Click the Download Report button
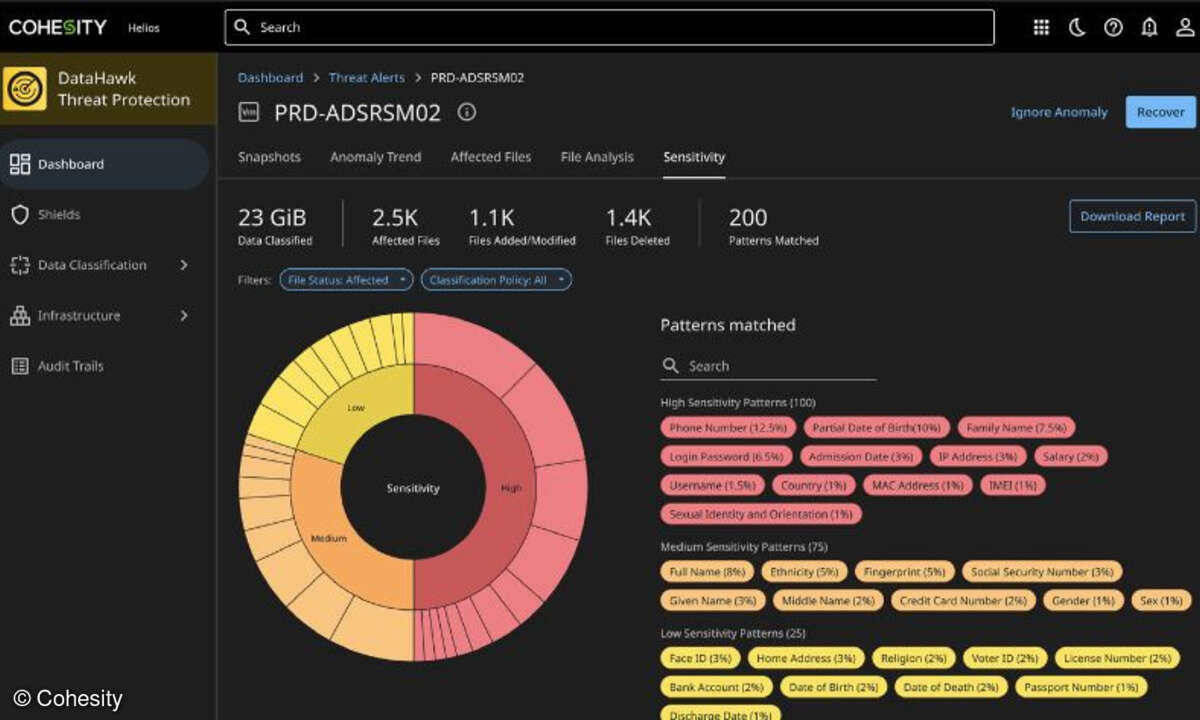 pos(1132,216)
